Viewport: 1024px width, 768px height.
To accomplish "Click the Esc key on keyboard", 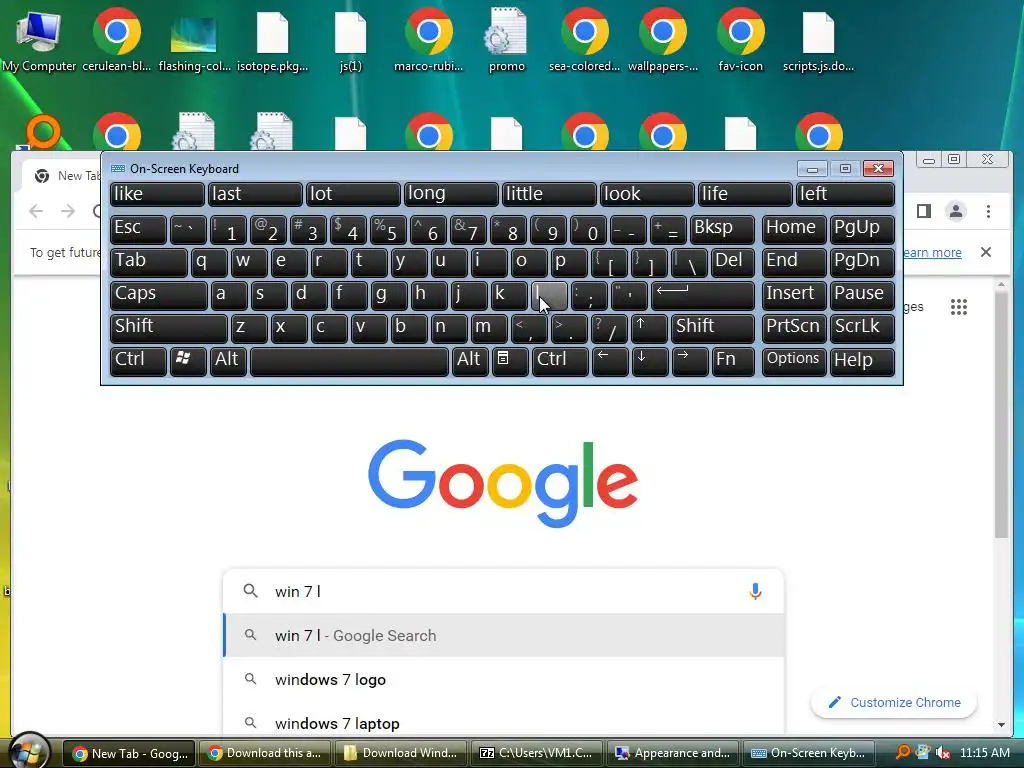I will click(x=138, y=229).
